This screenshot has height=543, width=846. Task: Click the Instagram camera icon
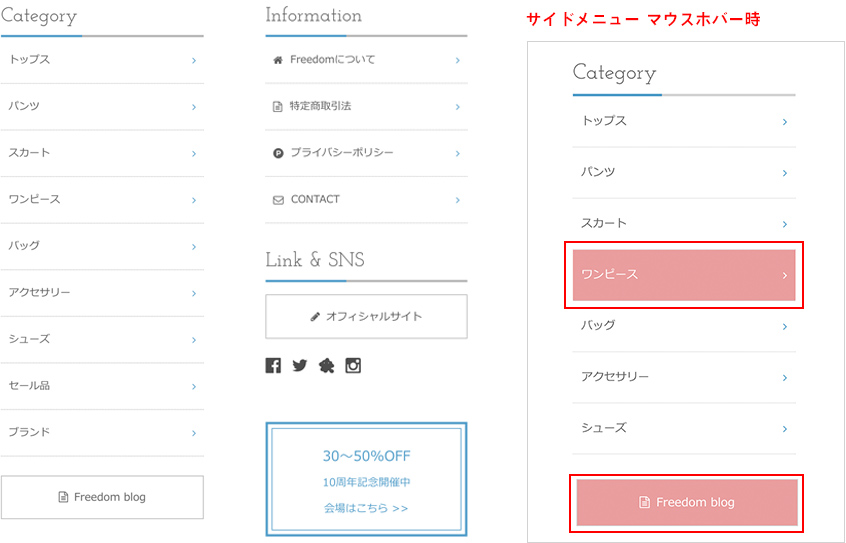(353, 366)
